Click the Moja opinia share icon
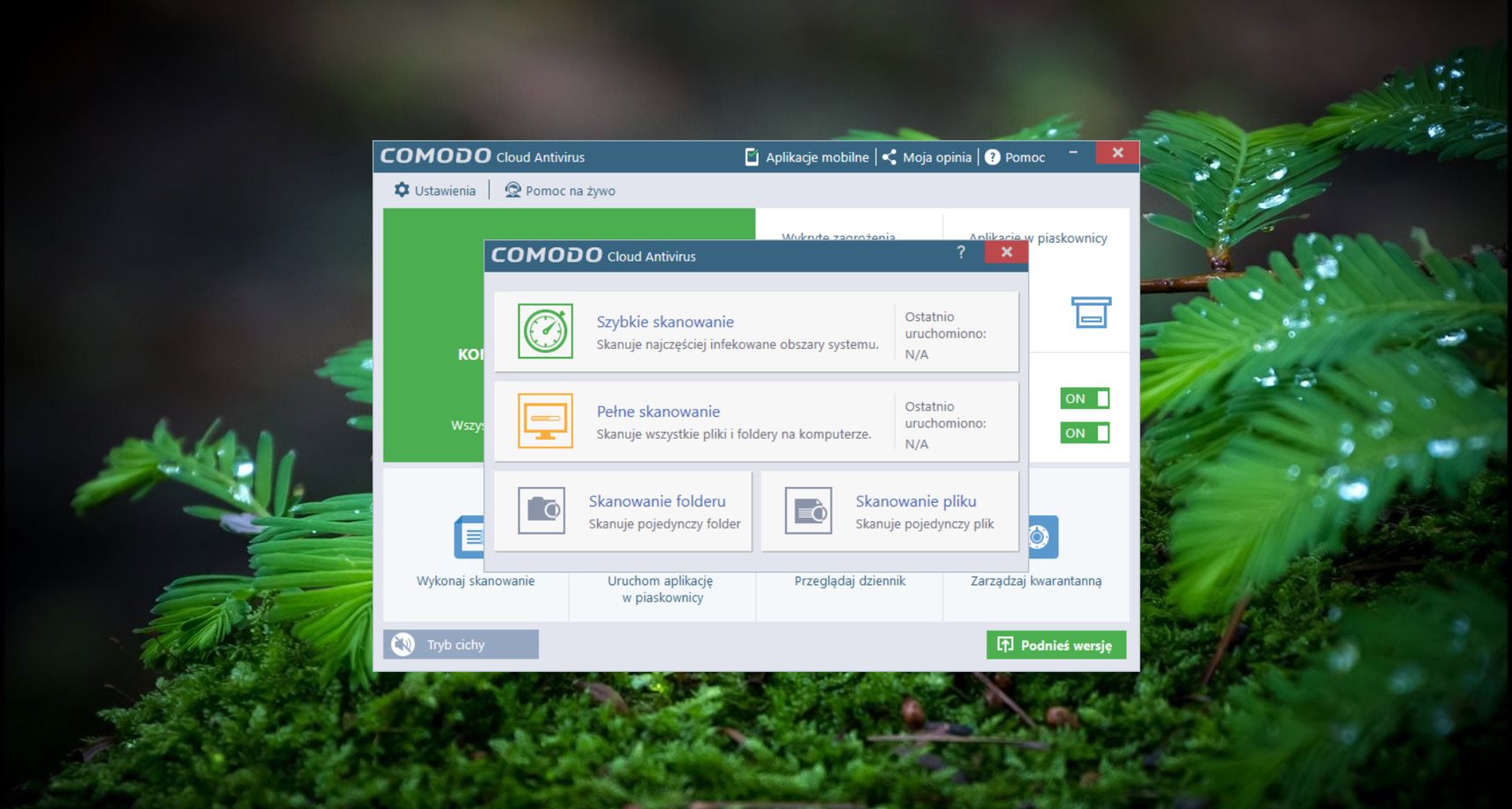 [890, 157]
